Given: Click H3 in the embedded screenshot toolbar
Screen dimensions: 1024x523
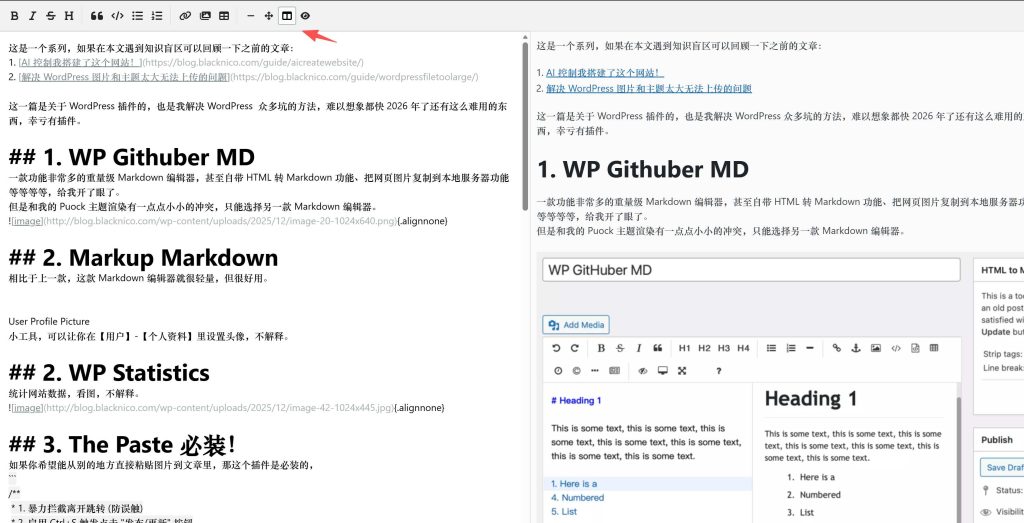Looking at the screenshot, I should [724, 348].
